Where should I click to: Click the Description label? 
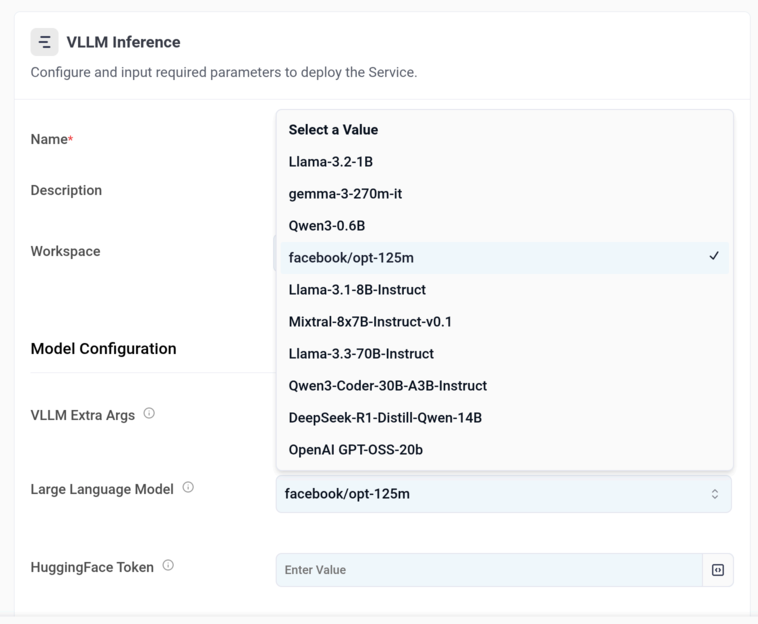tap(66, 190)
